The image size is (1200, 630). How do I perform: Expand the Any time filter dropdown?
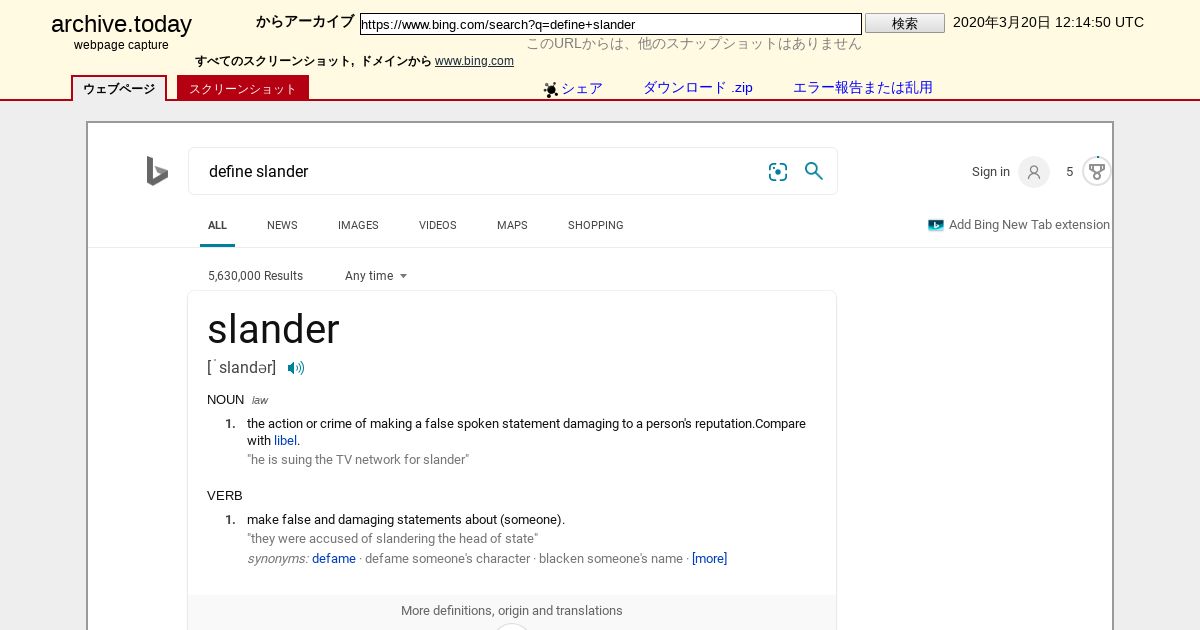(376, 276)
